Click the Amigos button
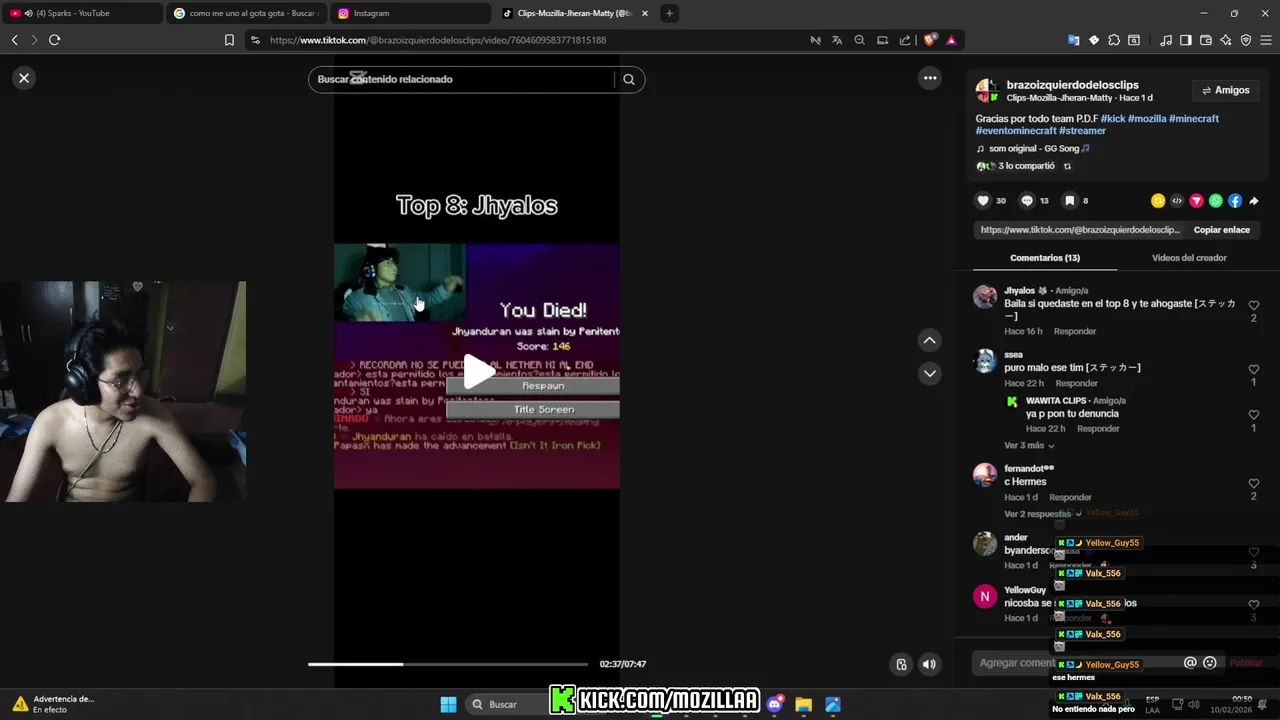Image resolution: width=1280 pixels, height=720 pixels. (x=1226, y=90)
